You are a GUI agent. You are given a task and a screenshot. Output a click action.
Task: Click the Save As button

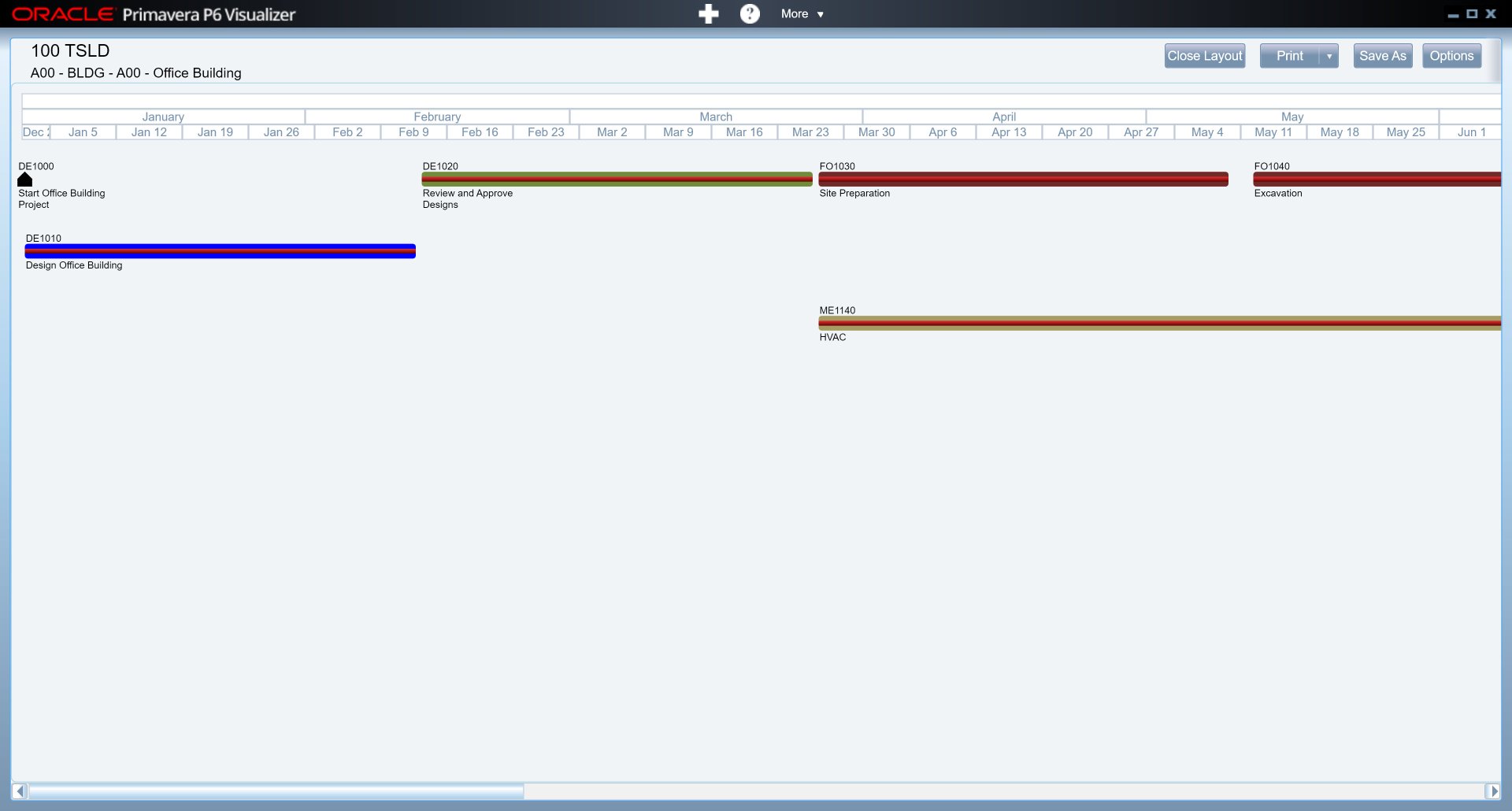tap(1382, 56)
